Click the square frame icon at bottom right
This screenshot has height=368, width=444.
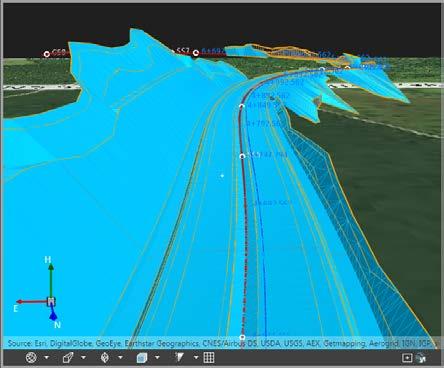pyautogui.click(x=407, y=358)
